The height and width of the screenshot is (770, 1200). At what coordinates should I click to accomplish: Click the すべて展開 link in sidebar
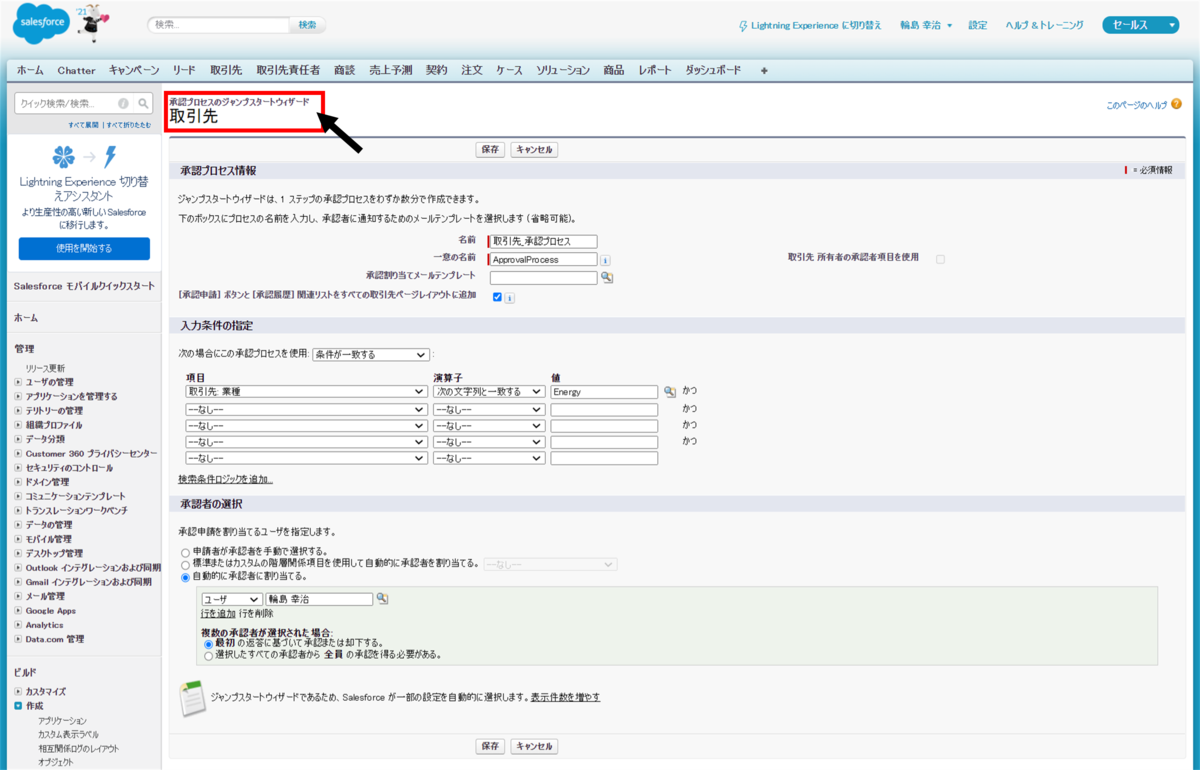(84, 125)
